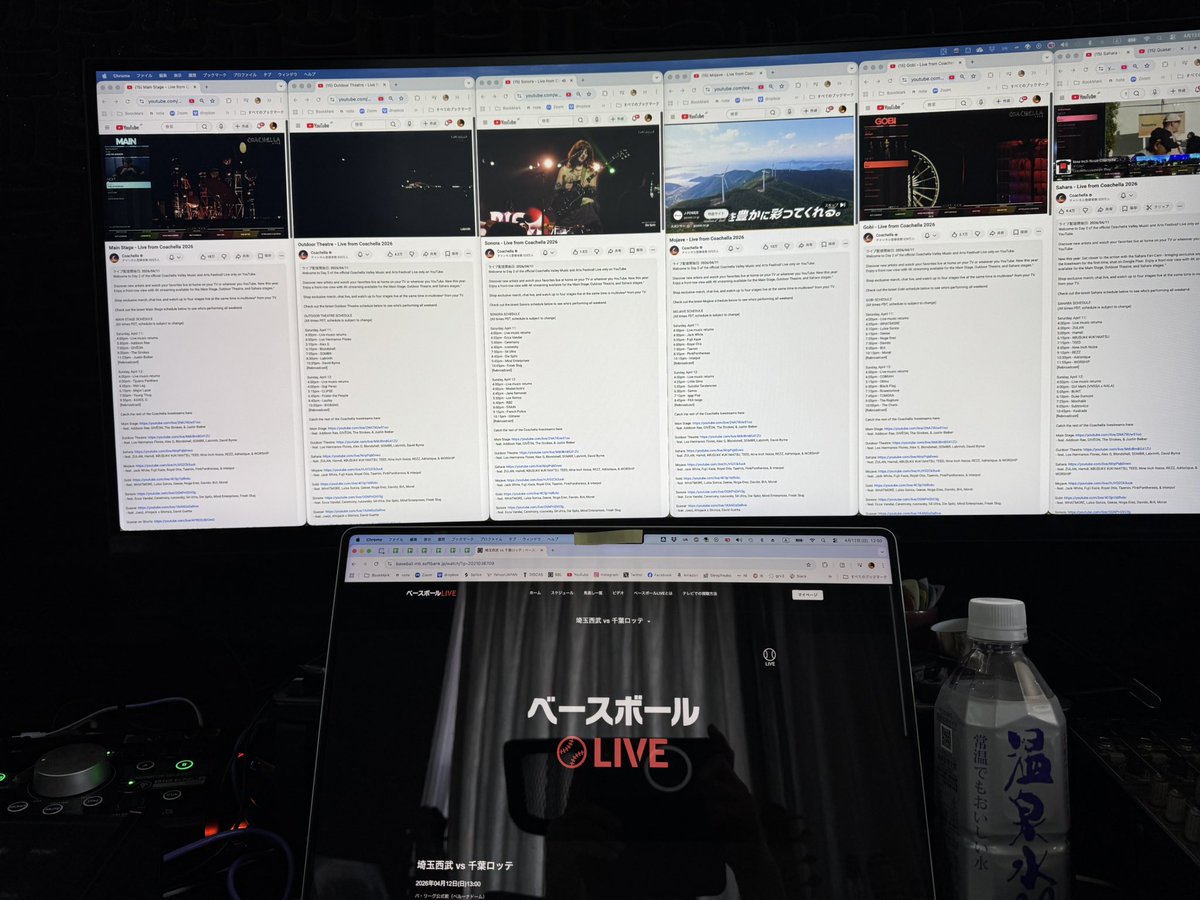The height and width of the screenshot is (900, 1200).
Task: Dislike the Mojave live video
Action: click(x=787, y=246)
